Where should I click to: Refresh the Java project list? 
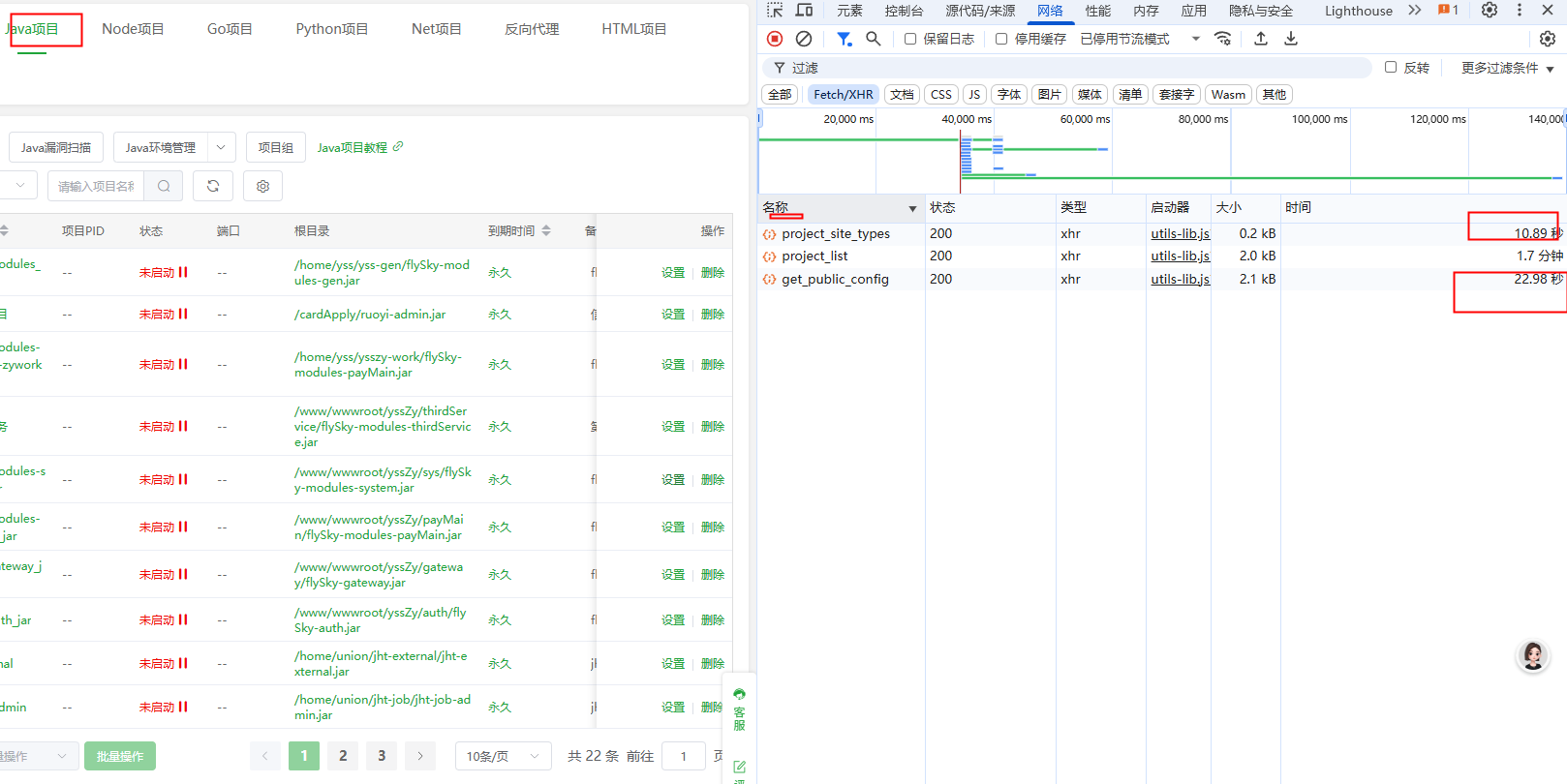pos(213,186)
